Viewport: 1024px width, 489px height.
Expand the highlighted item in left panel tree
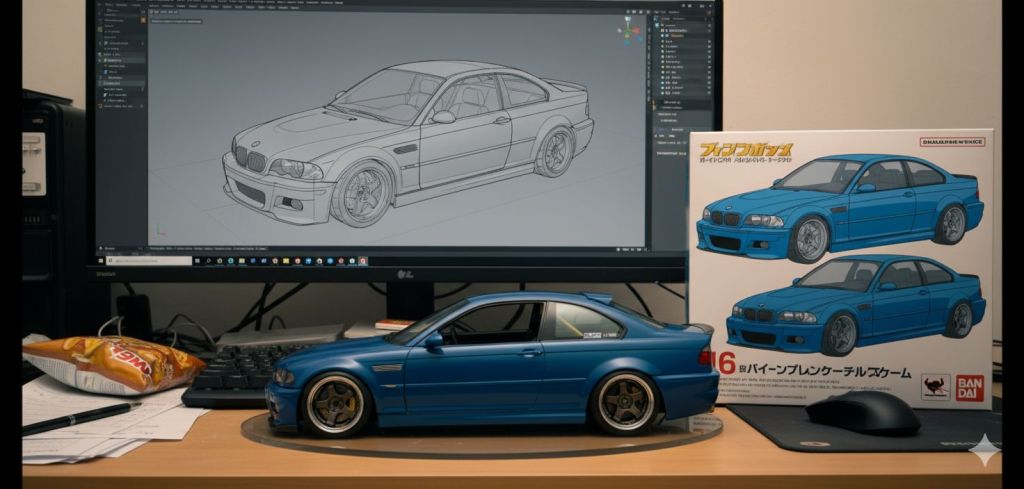pos(101,60)
